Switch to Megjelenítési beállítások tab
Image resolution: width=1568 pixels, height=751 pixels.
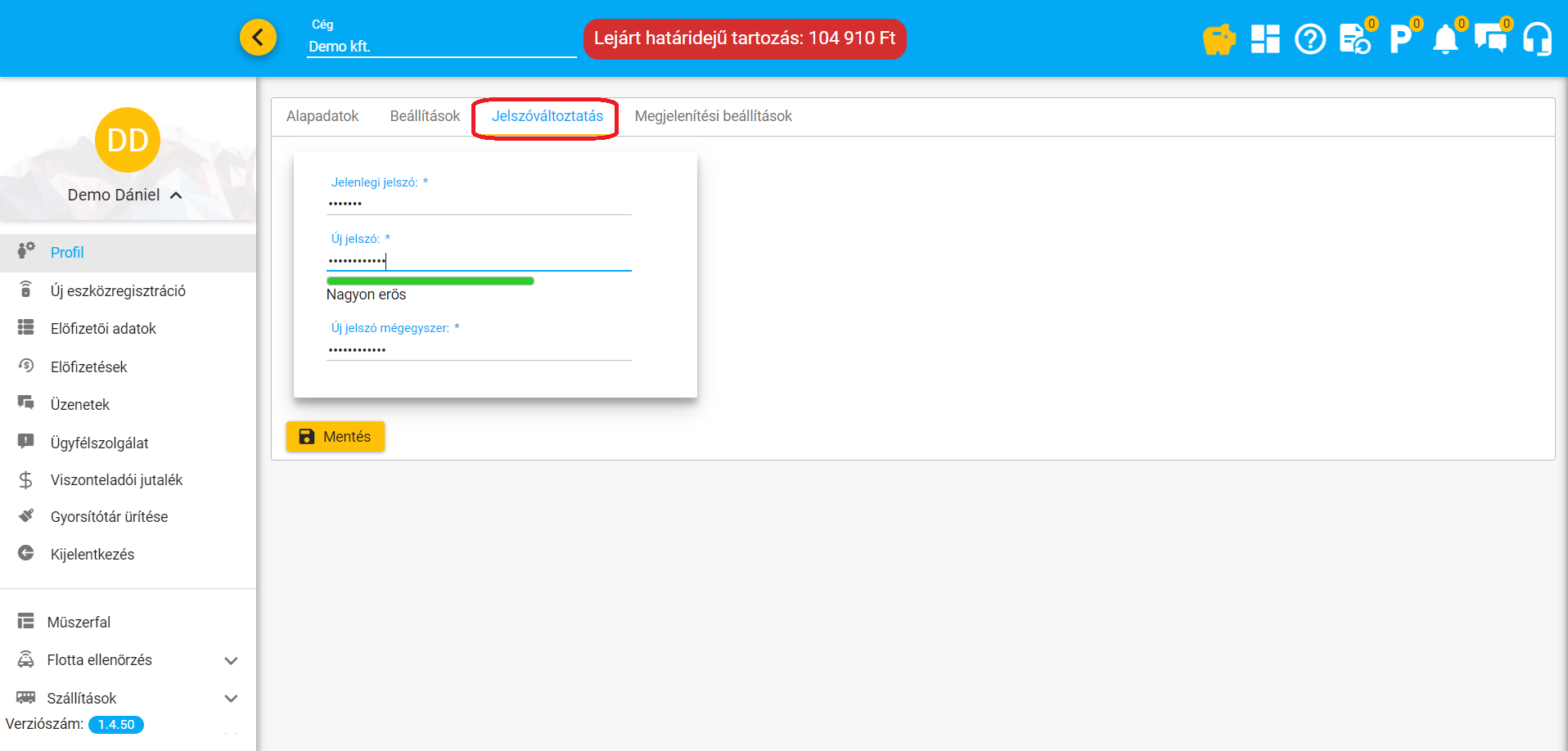click(x=713, y=116)
